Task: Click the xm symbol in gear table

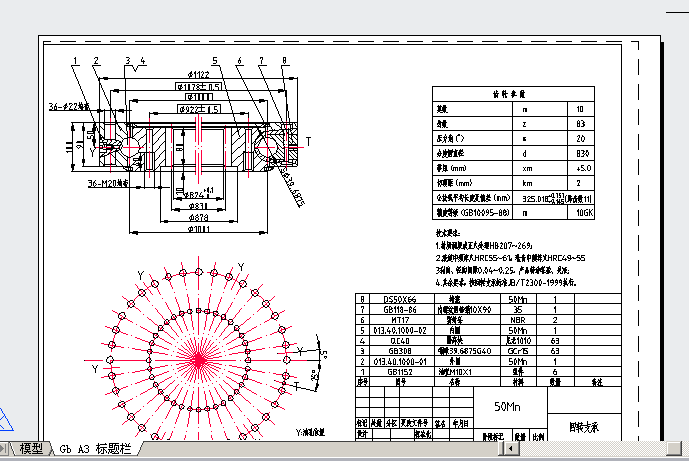Action: pyautogui.click(x=527, y=168)
